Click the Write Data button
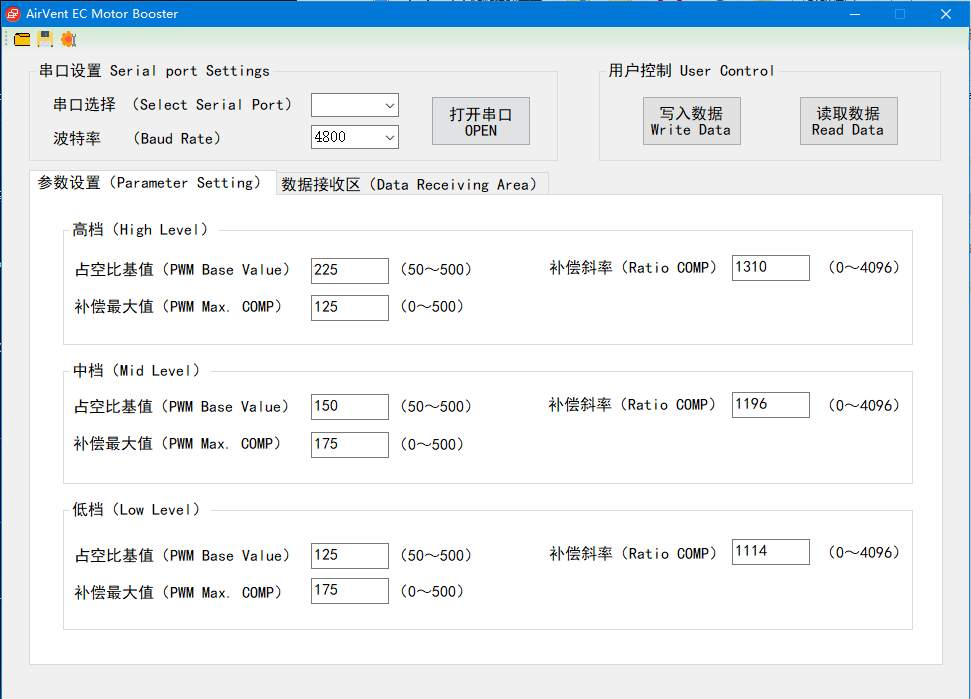Viewport: 971px width, 699px height. click(691, 121)
